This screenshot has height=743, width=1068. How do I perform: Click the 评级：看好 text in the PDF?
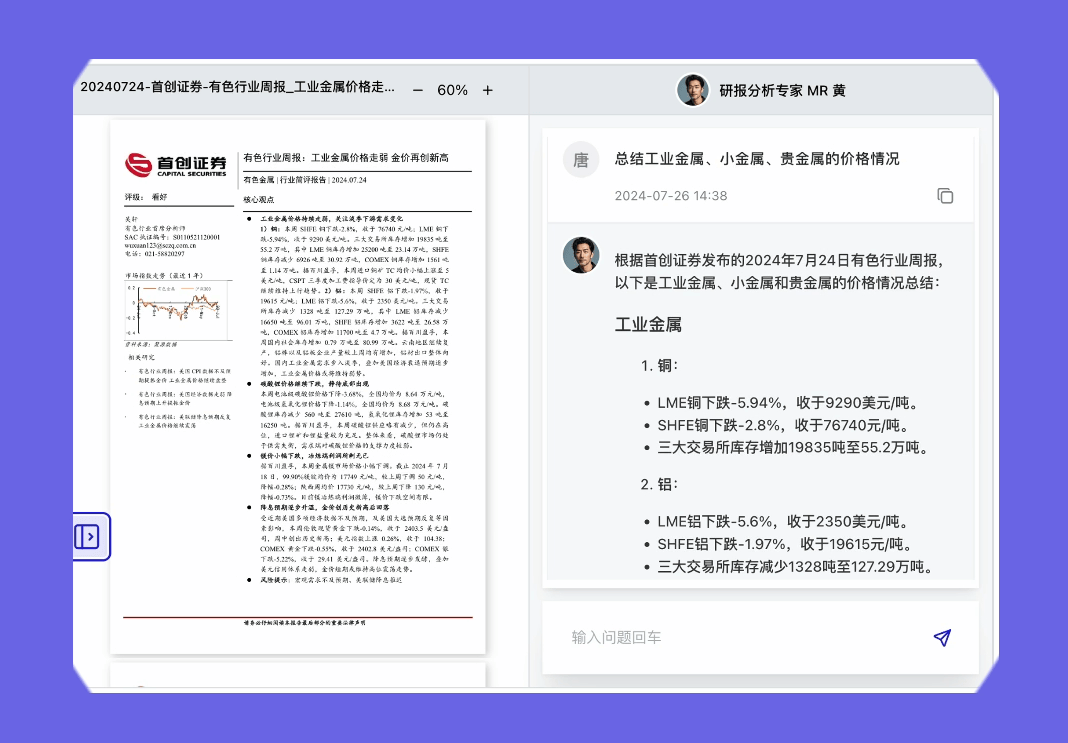(146, 197)
